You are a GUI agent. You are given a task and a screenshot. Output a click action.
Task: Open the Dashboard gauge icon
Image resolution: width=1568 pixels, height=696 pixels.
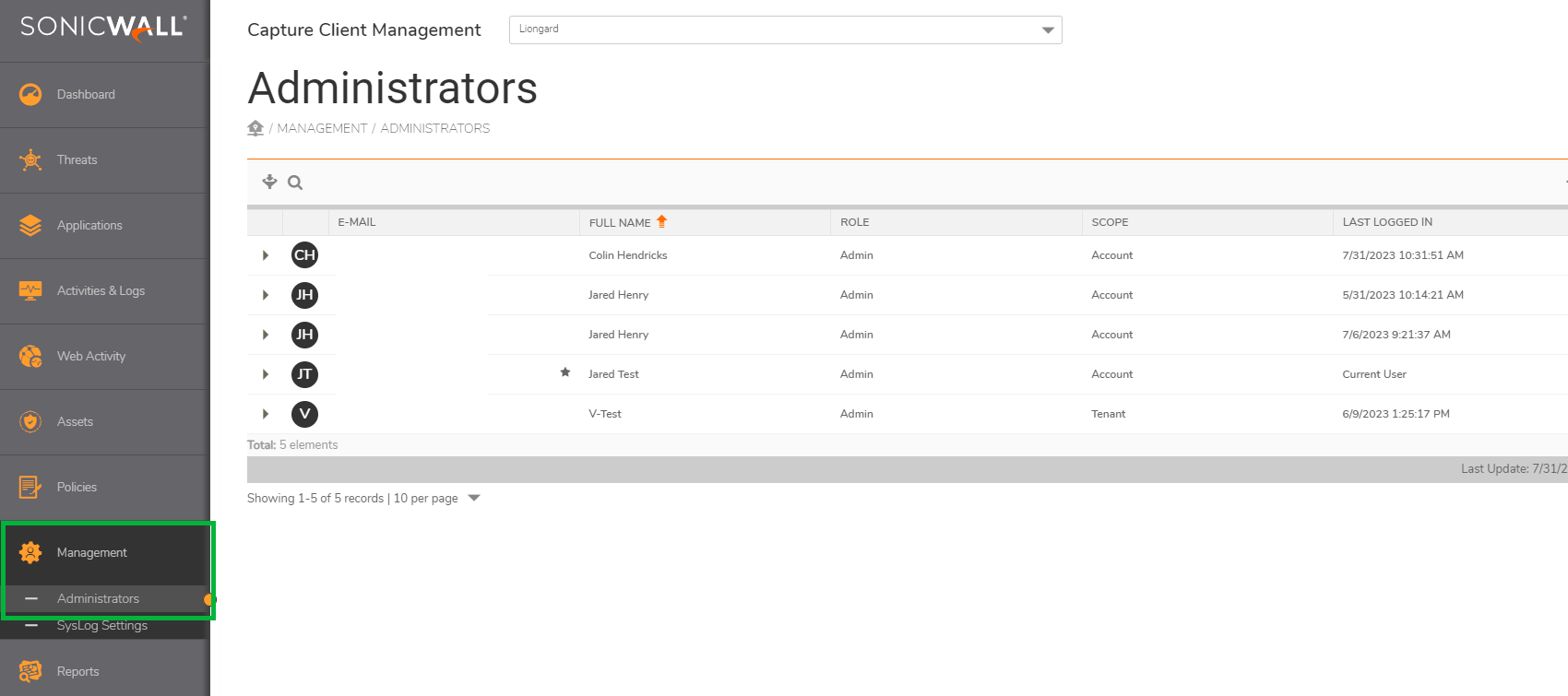click(x=30, y=94)
